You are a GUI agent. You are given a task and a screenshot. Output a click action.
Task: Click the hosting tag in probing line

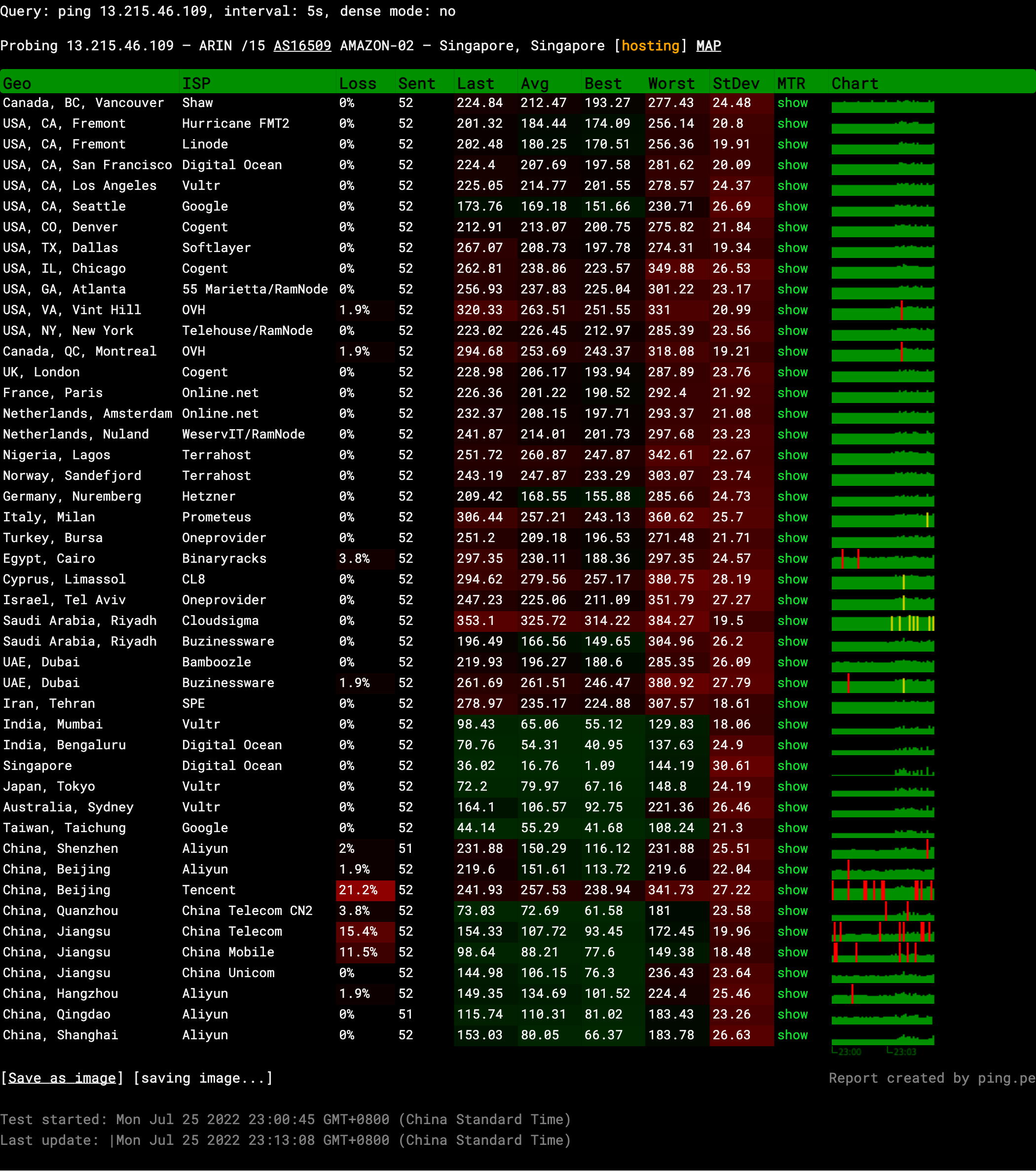[650, 46]
